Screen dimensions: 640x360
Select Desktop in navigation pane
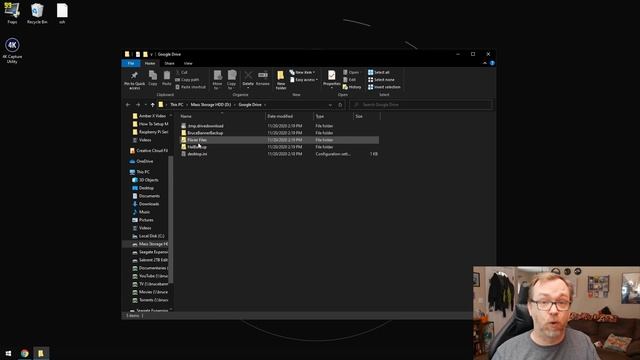(143, 188)
